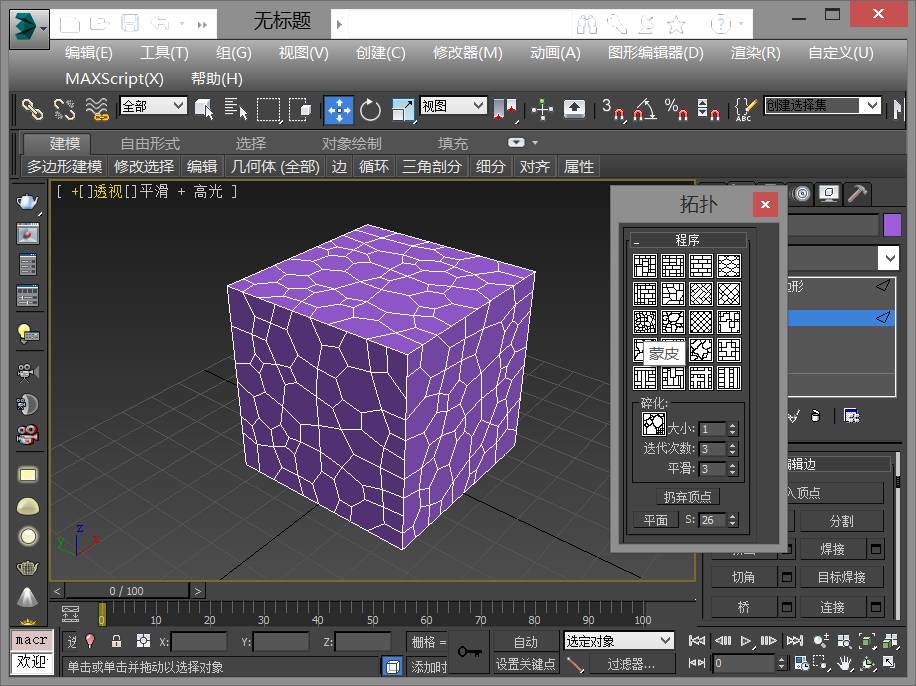
Task: Toggle Spinner Snap in toolbar
Action: tap(708, 109)
